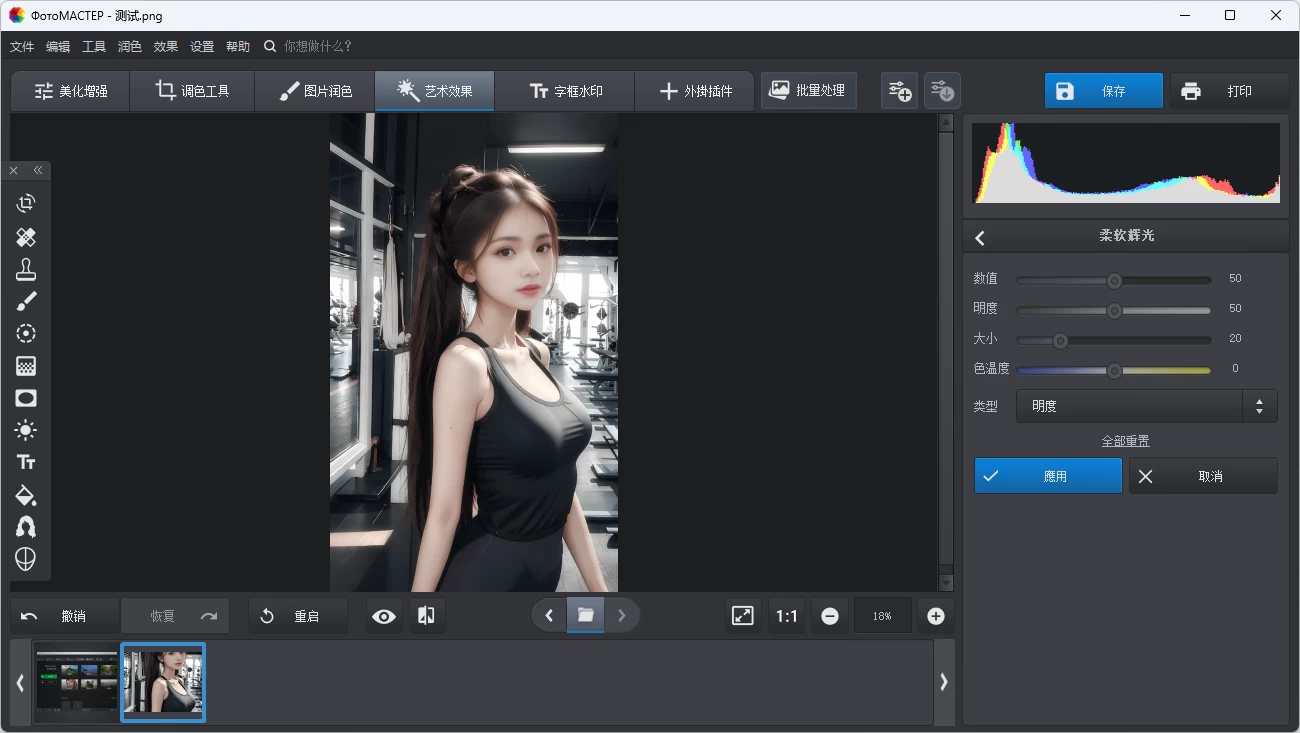
Task: Switch to the 字框水印 tab
Action: point(564,90)
